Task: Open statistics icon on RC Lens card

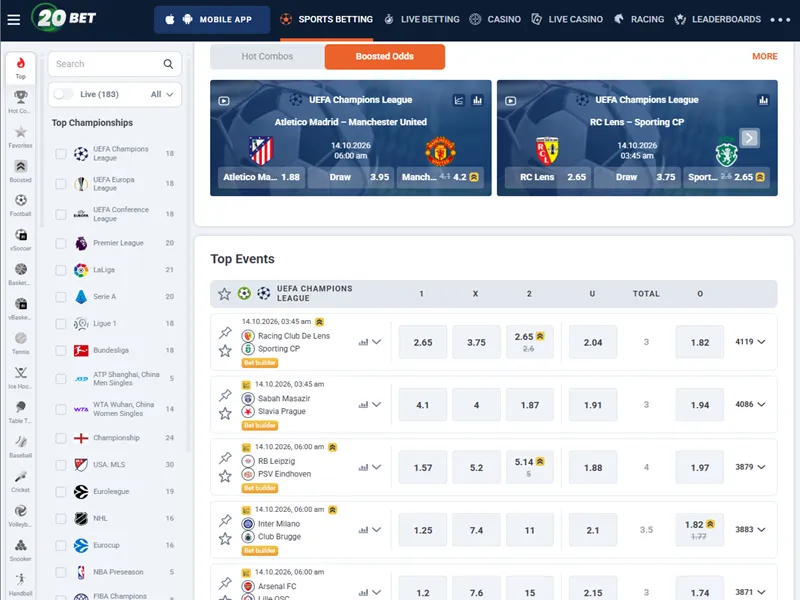Action: pos(763,101)
